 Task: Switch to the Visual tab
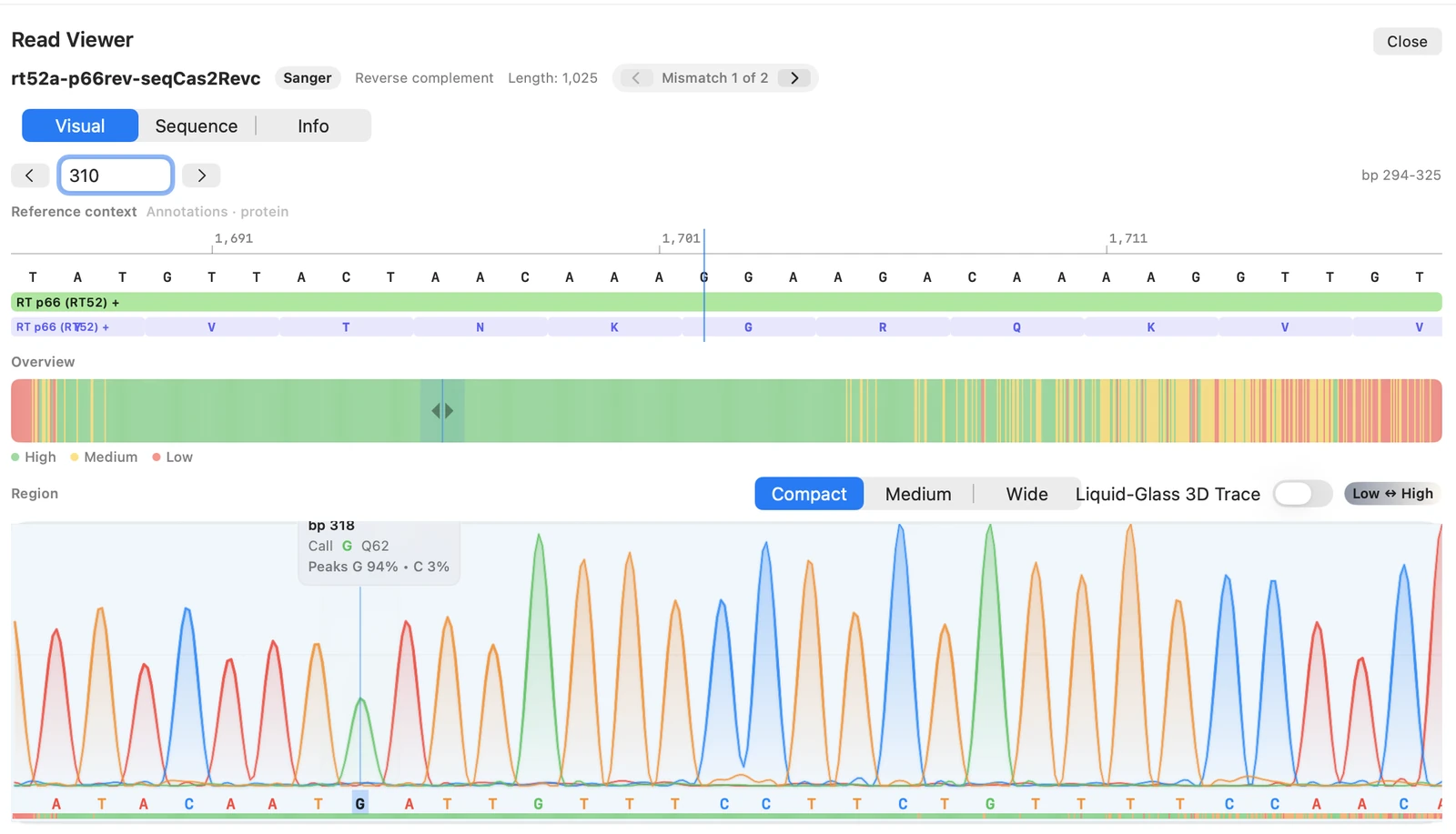pos(80,126)
